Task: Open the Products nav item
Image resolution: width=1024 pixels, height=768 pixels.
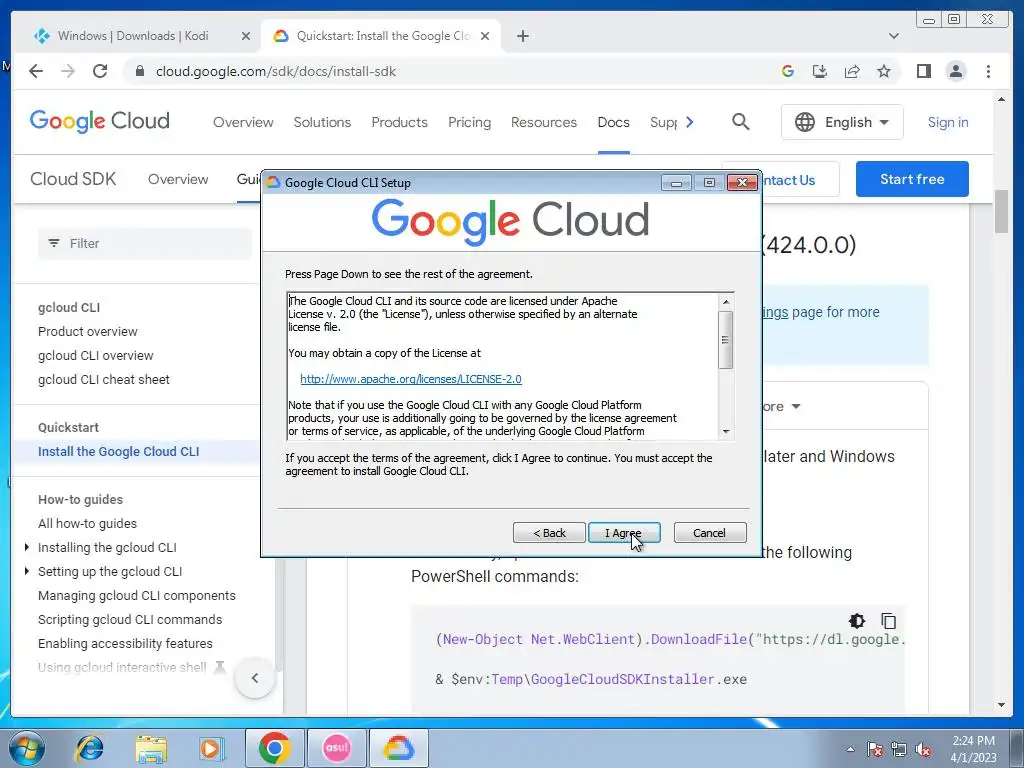Action: point(399,122)
